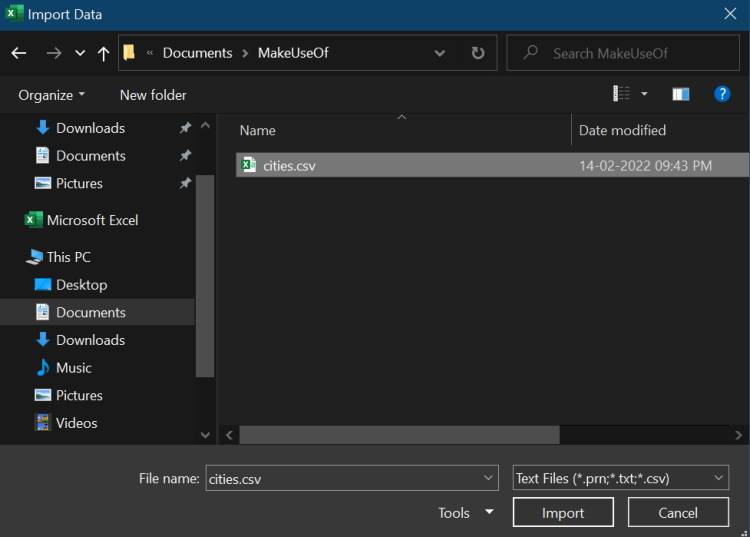Open the Tools menu

pos(465,513)
